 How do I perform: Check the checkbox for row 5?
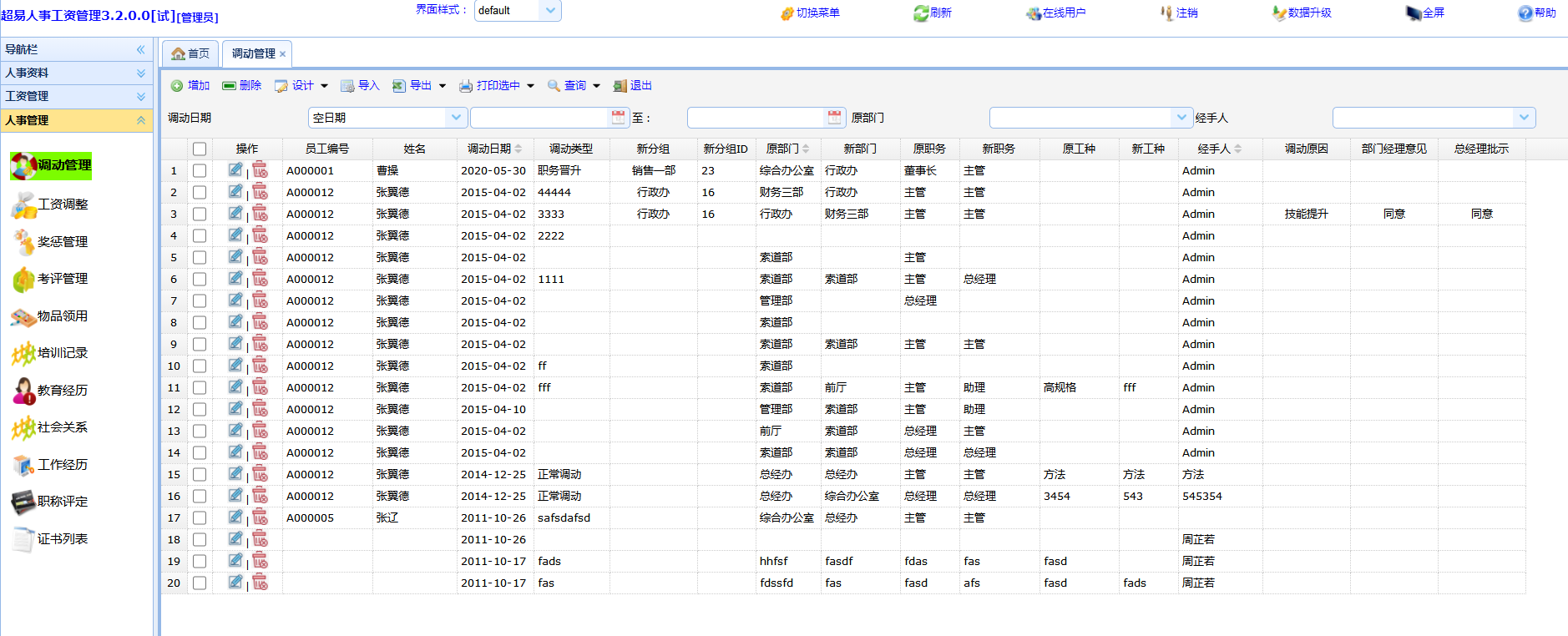pos(200,257)
